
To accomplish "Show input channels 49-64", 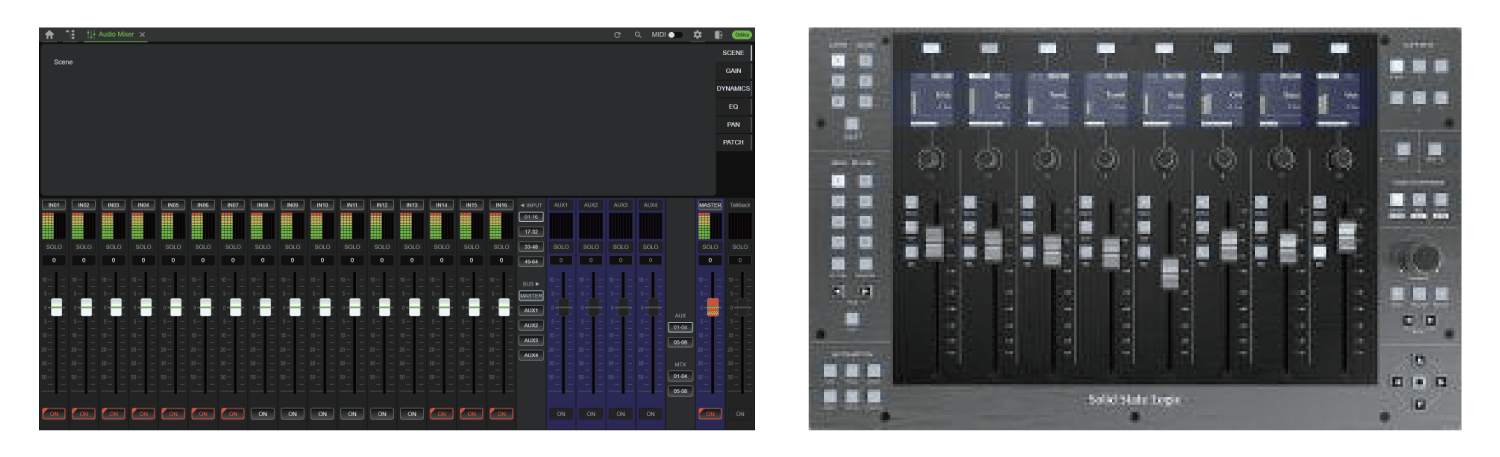I will pyautogui.click(x=531, y=261).
